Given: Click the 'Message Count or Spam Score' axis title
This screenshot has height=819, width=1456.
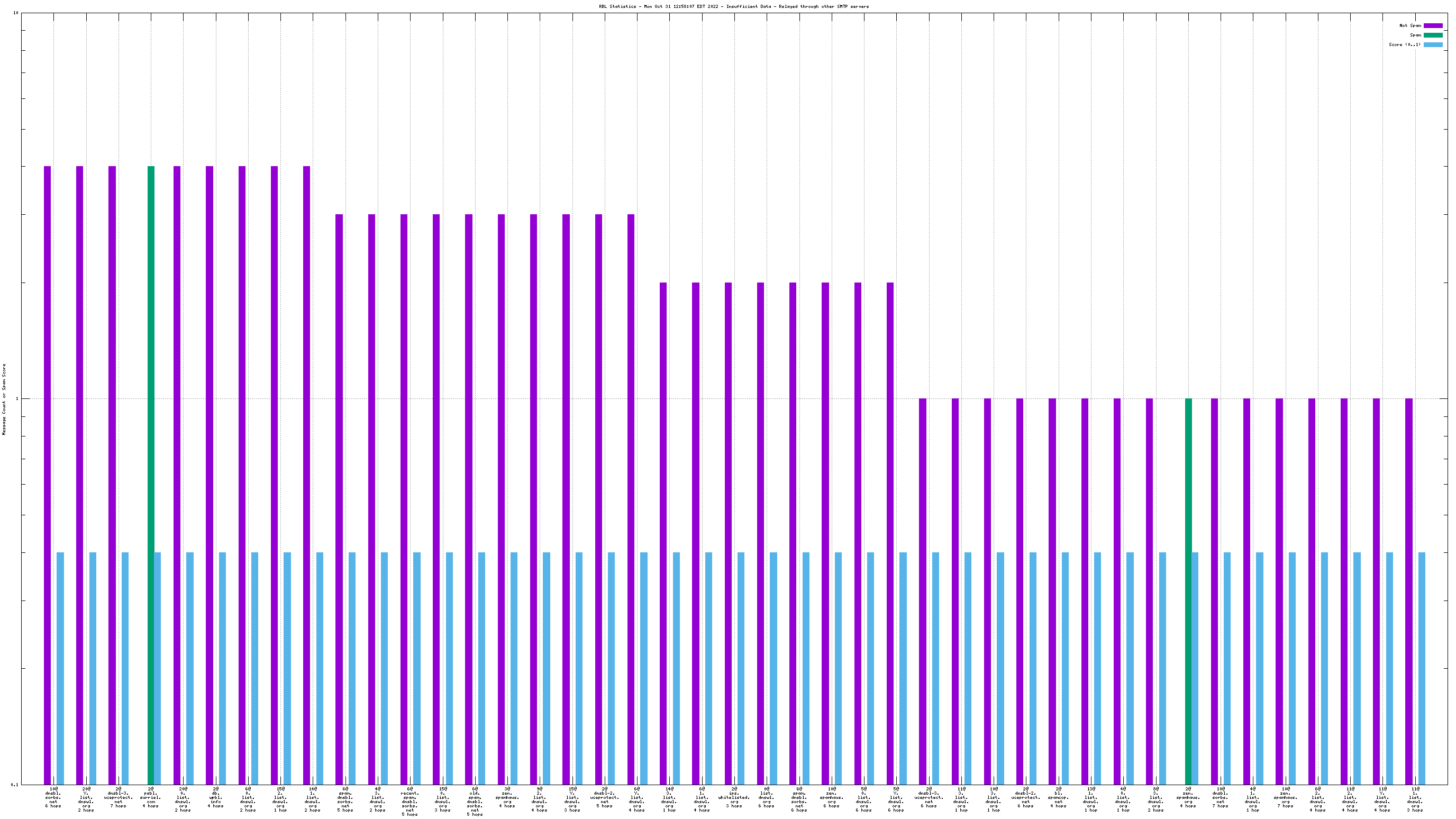Looking at the screenshot, I should point(4,399).
